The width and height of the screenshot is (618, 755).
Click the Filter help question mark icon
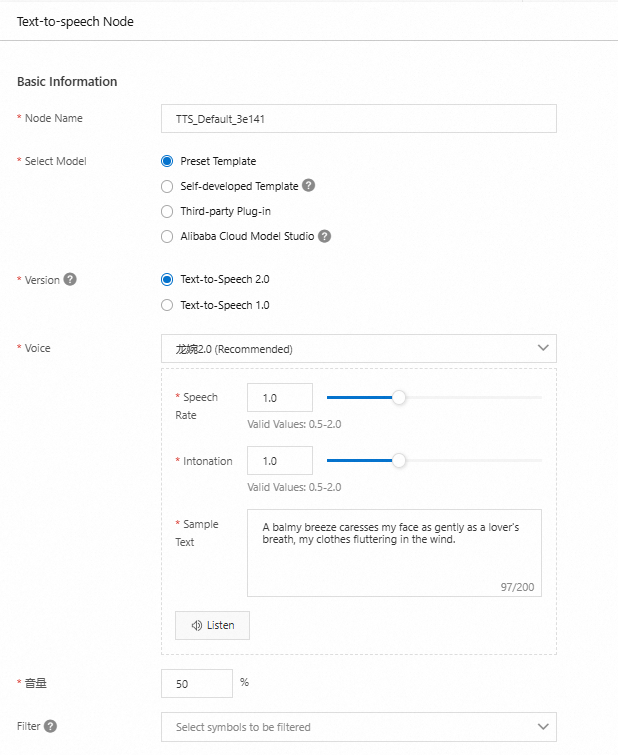pos(50,726)
